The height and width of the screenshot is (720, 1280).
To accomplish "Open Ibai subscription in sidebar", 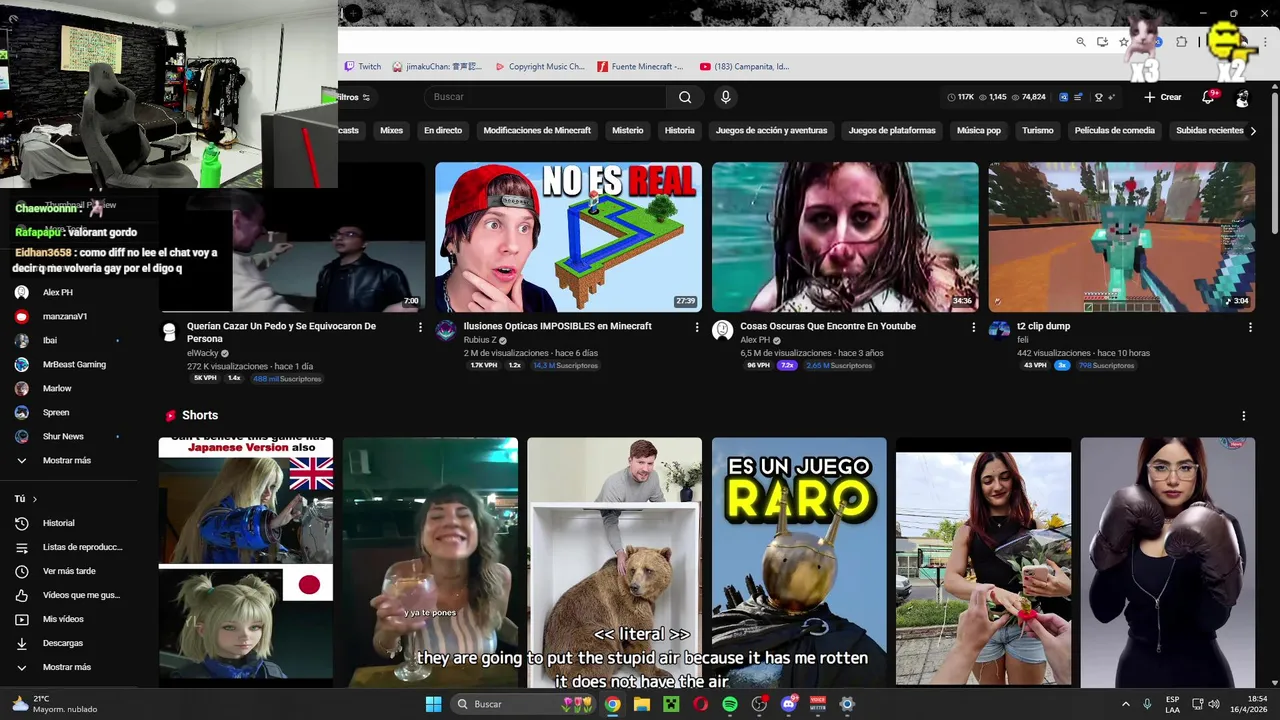I will (66, 340).
